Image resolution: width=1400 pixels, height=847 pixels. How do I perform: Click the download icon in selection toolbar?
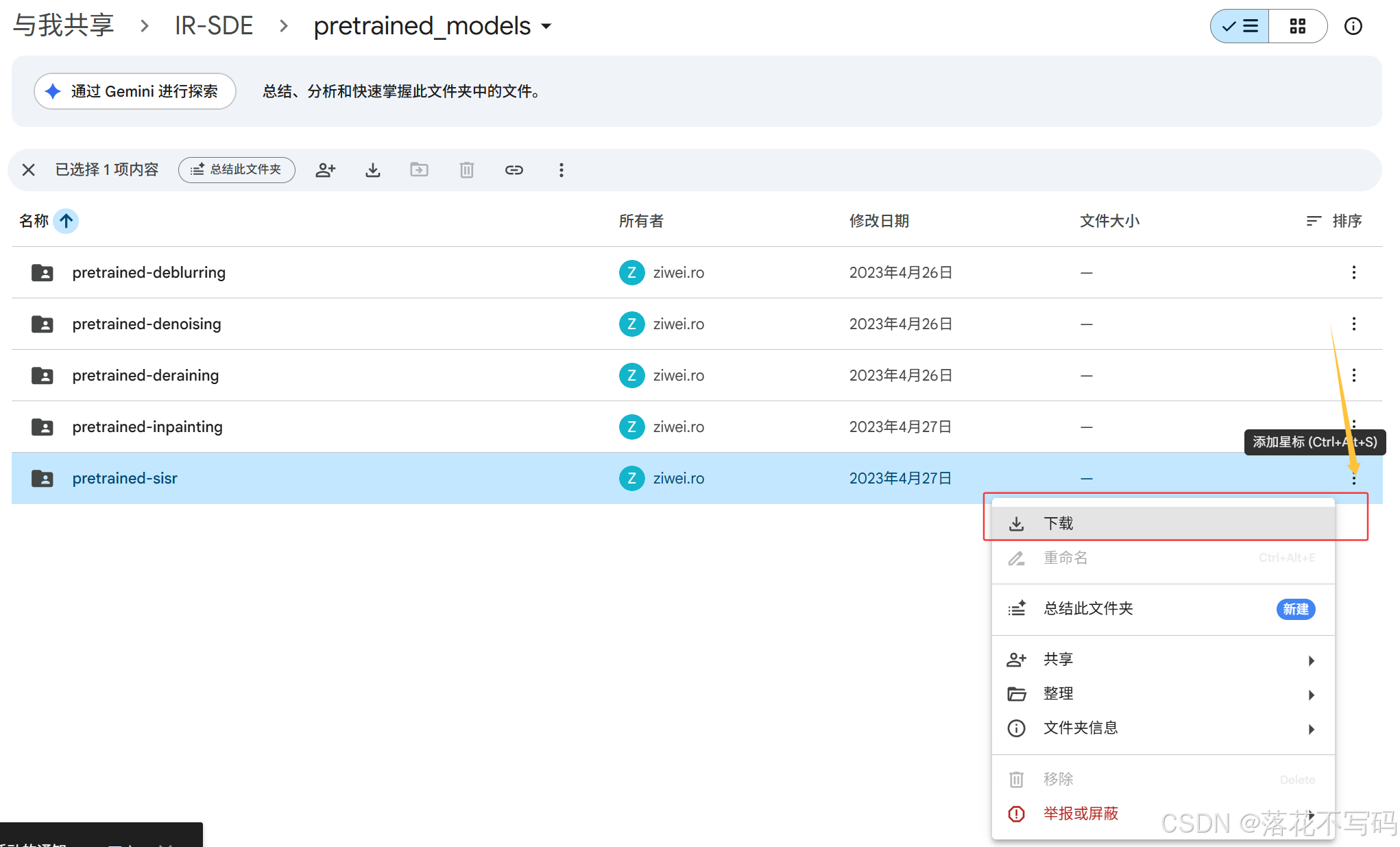click(x=373, y=170)
